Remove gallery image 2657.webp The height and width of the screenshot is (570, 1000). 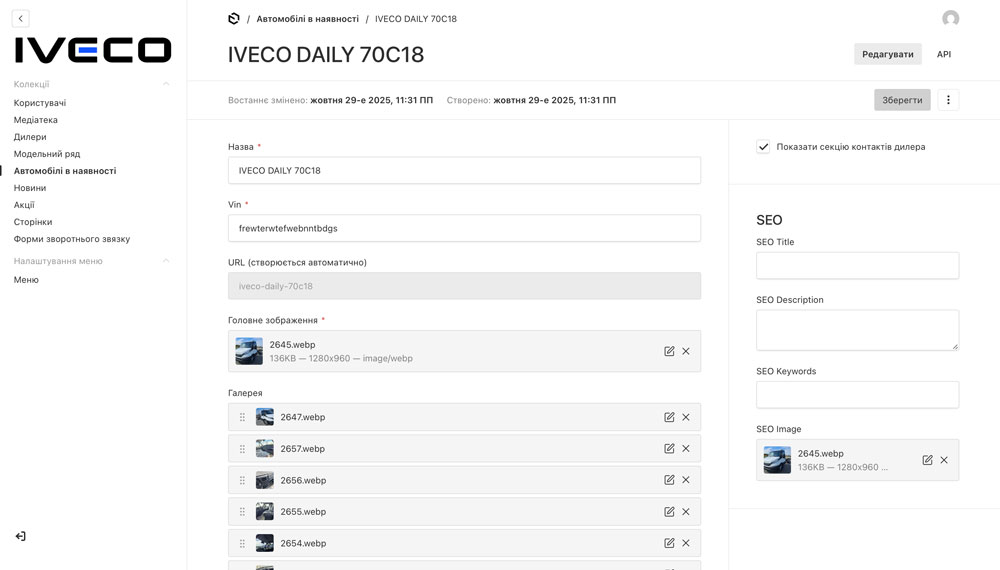pos(686,449)
